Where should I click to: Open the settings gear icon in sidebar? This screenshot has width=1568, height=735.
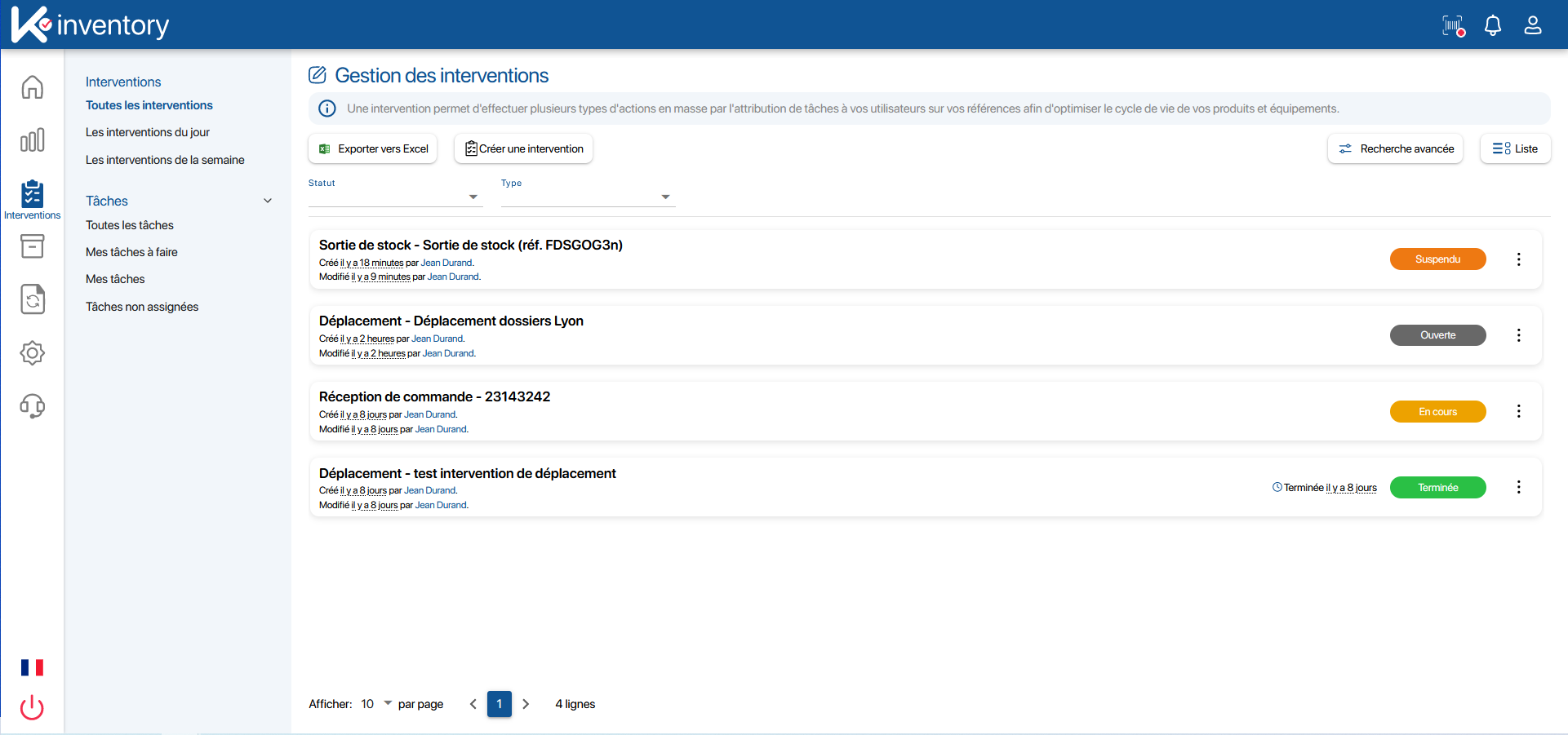click(32, 353)
